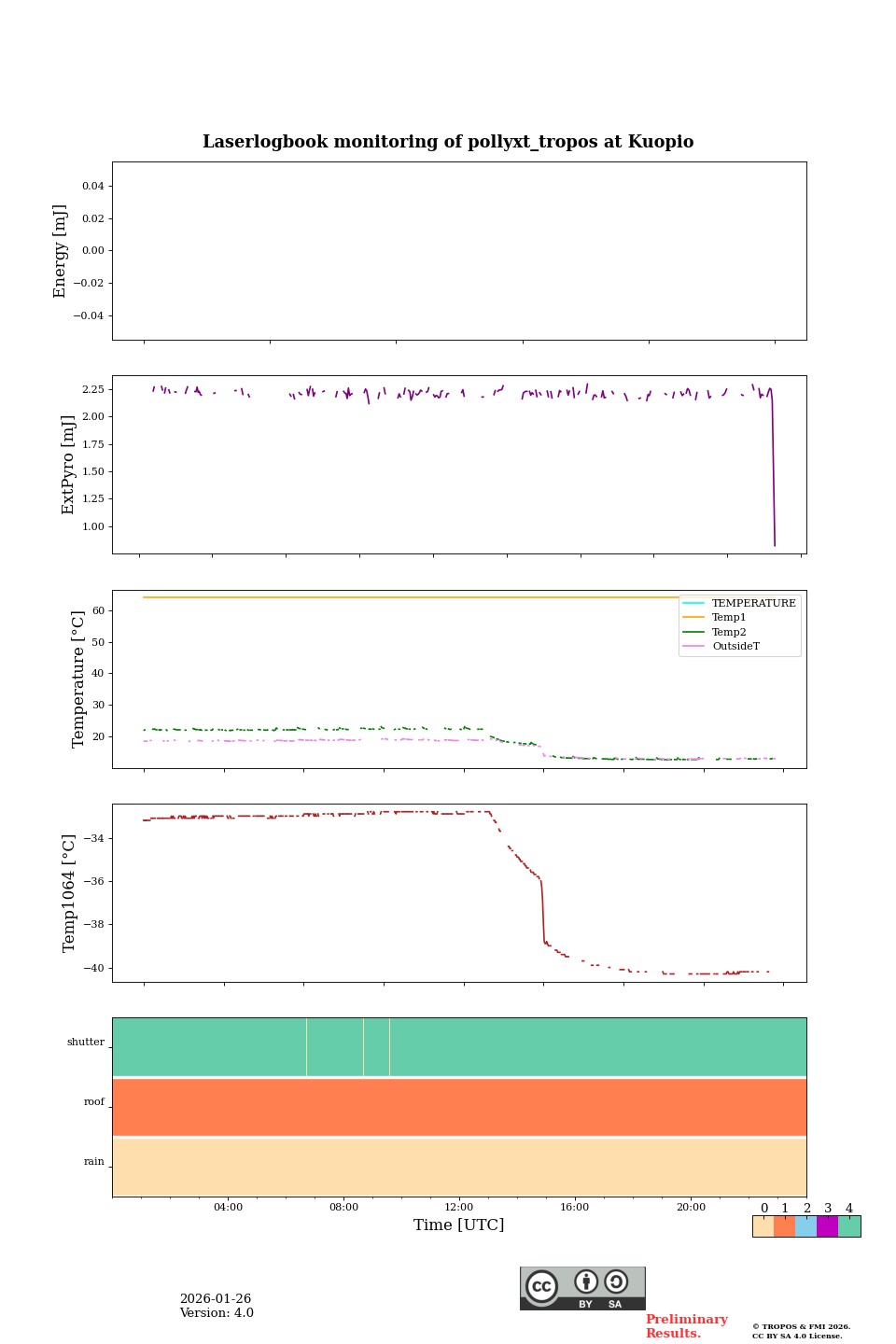Click the BY attribution person icon
Screen dimensions: 896x1344
[586, 1281]
